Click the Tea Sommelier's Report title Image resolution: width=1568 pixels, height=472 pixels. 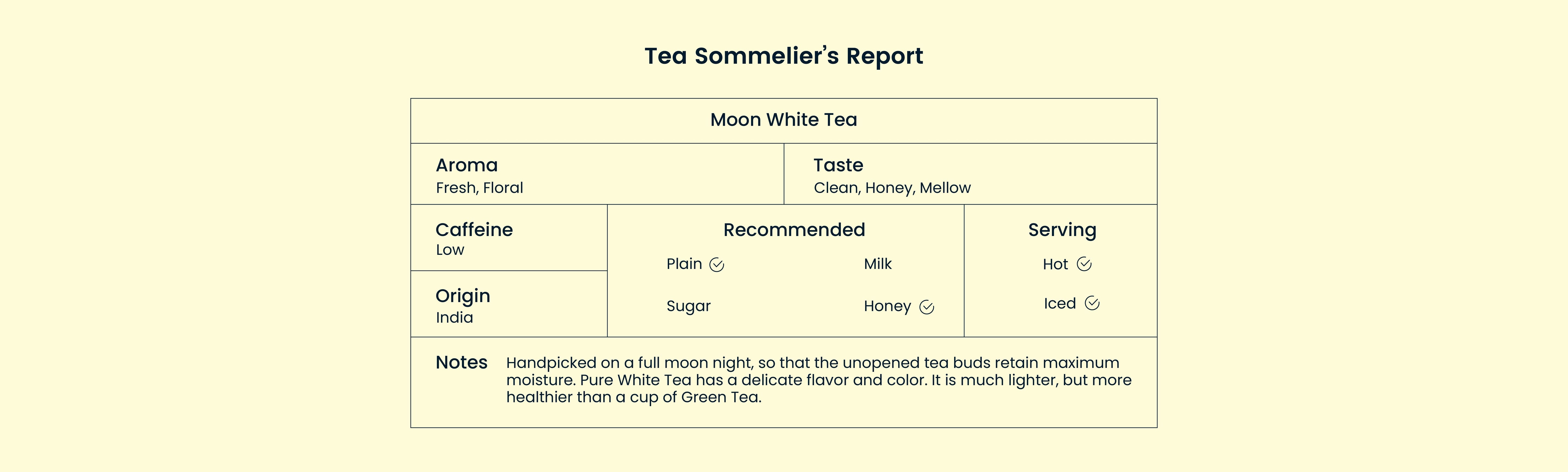tap(783, 56)
